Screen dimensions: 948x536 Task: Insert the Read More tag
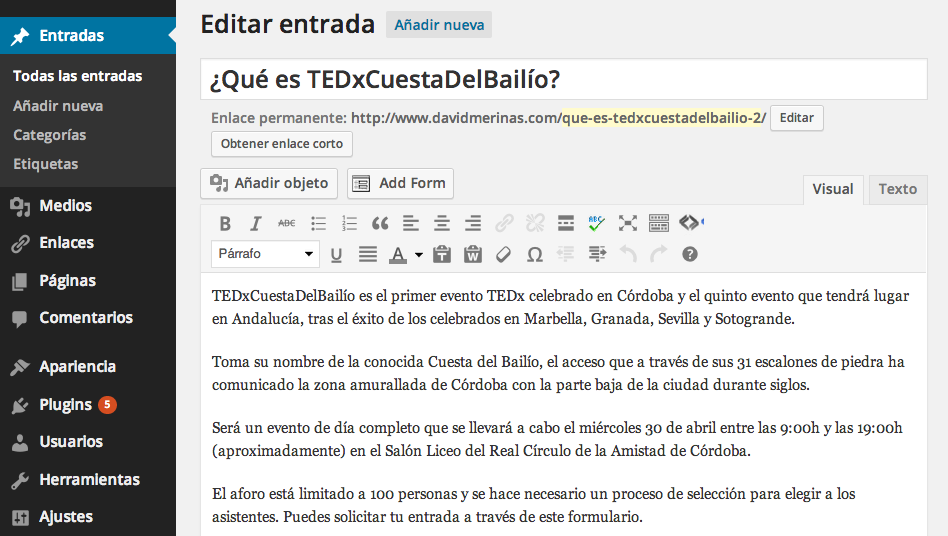point(566,224)
